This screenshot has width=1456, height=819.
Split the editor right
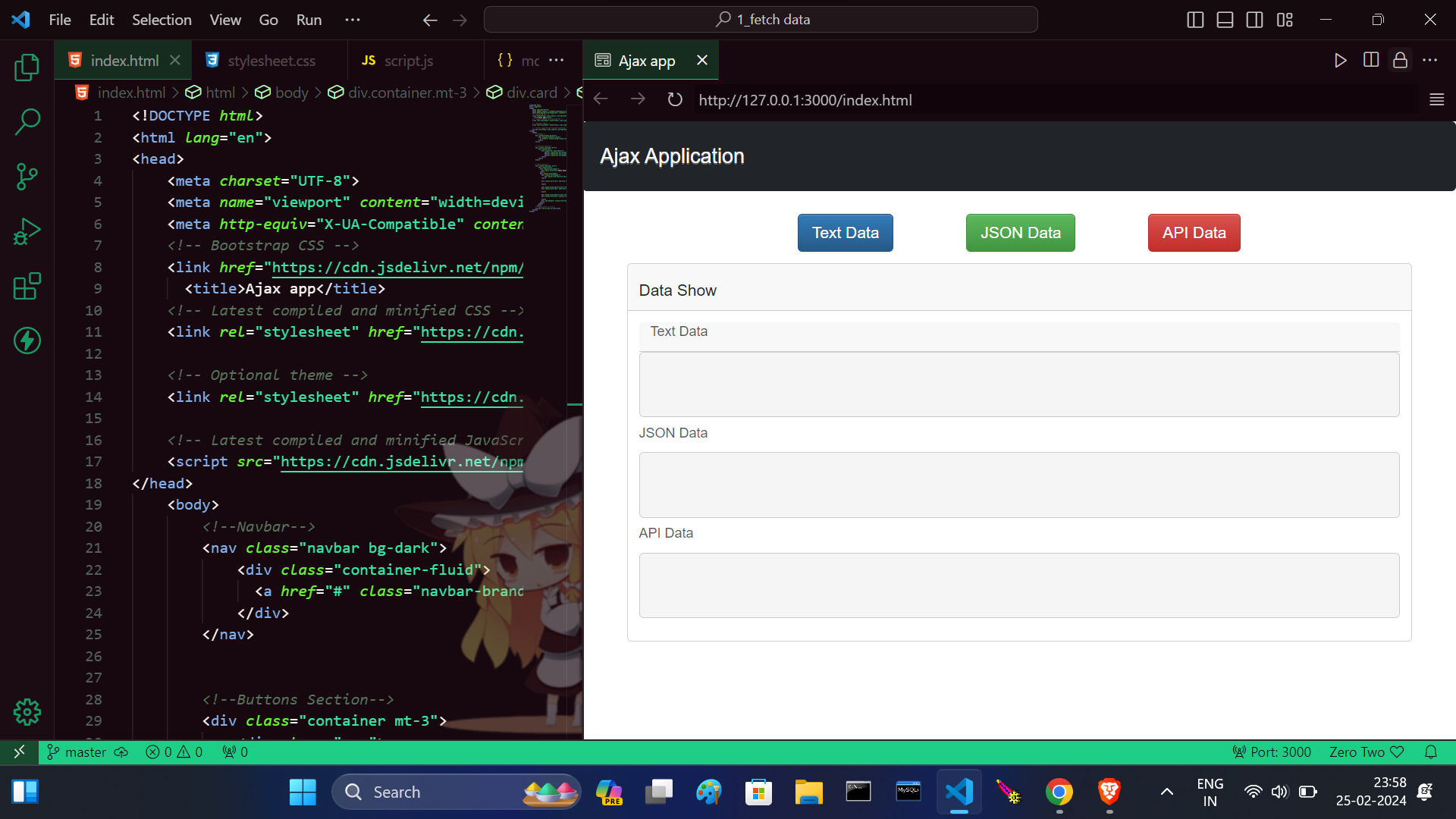tap(1370, 60)
